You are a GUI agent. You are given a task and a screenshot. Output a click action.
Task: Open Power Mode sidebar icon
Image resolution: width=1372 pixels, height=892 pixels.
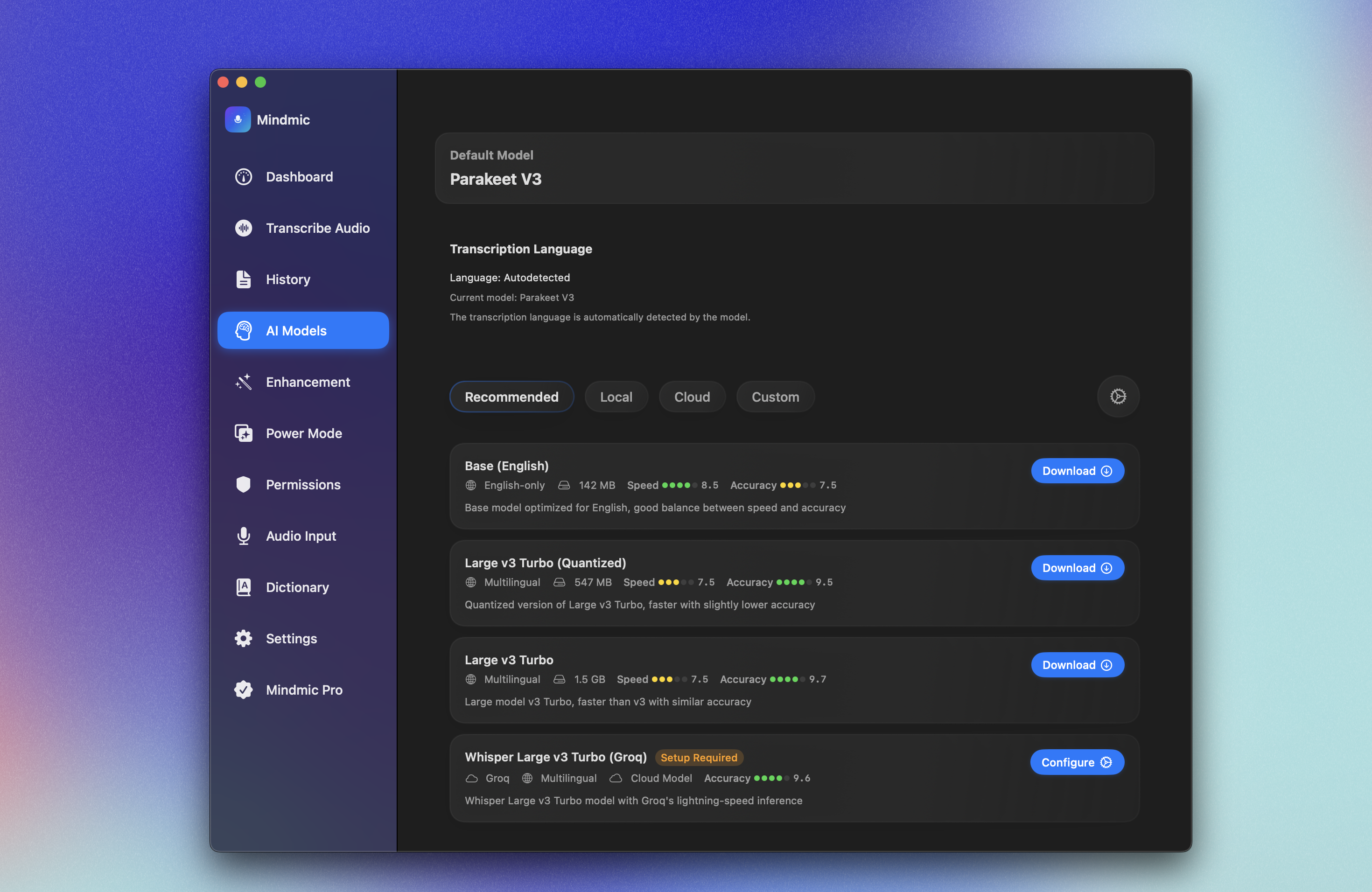[243, 433]
